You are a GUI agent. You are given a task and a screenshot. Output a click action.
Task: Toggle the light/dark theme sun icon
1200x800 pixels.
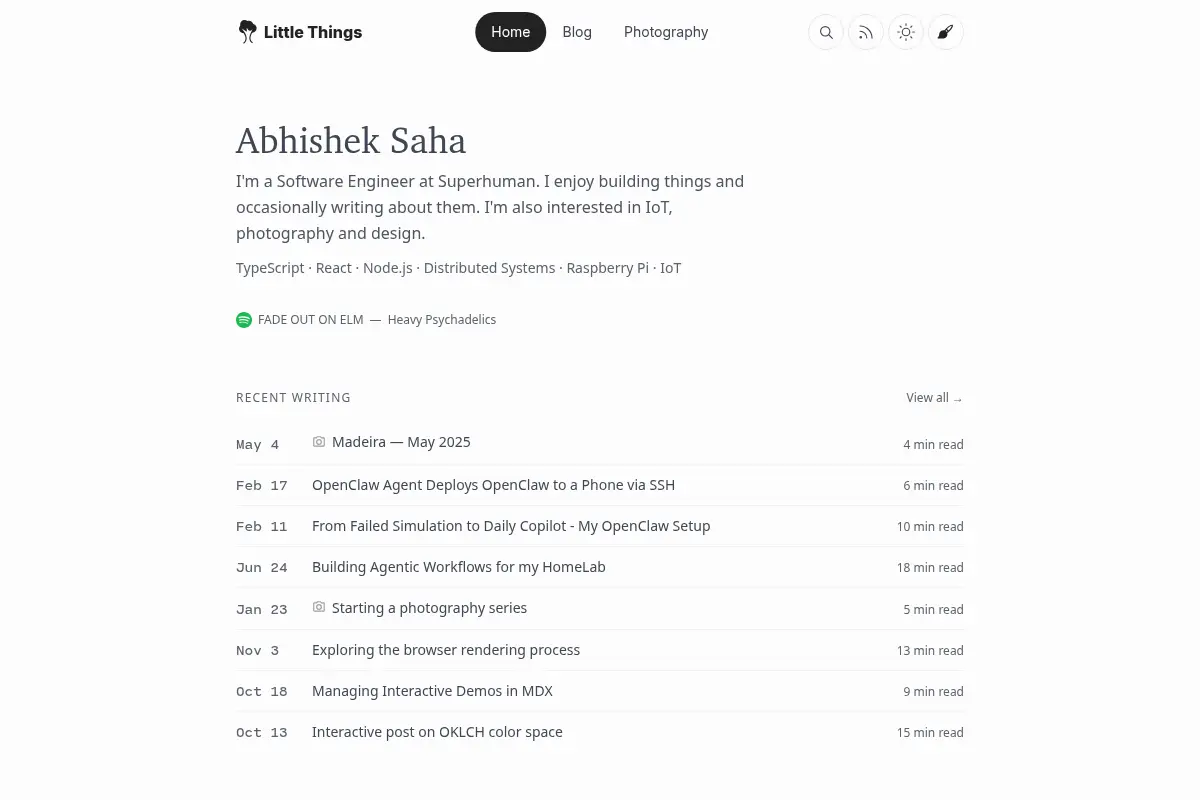(906, 32)
